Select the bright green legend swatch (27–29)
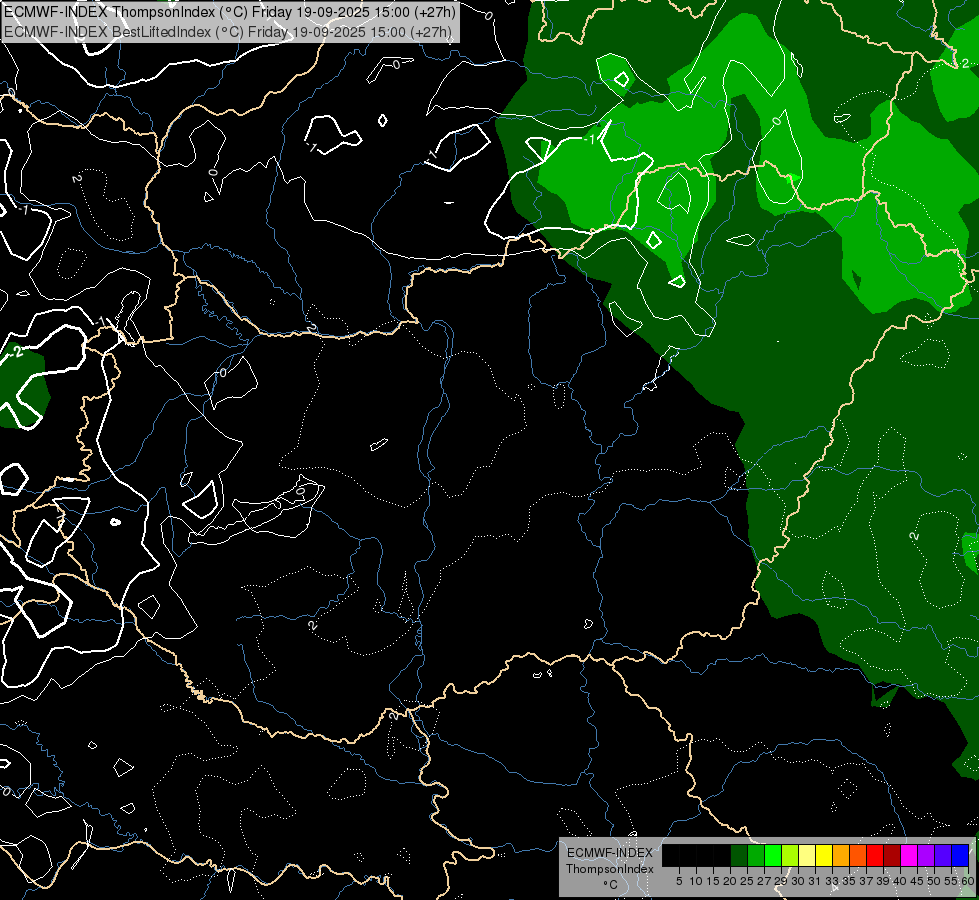979x900 pixels. pyautogui.click(x=772, y=855)
